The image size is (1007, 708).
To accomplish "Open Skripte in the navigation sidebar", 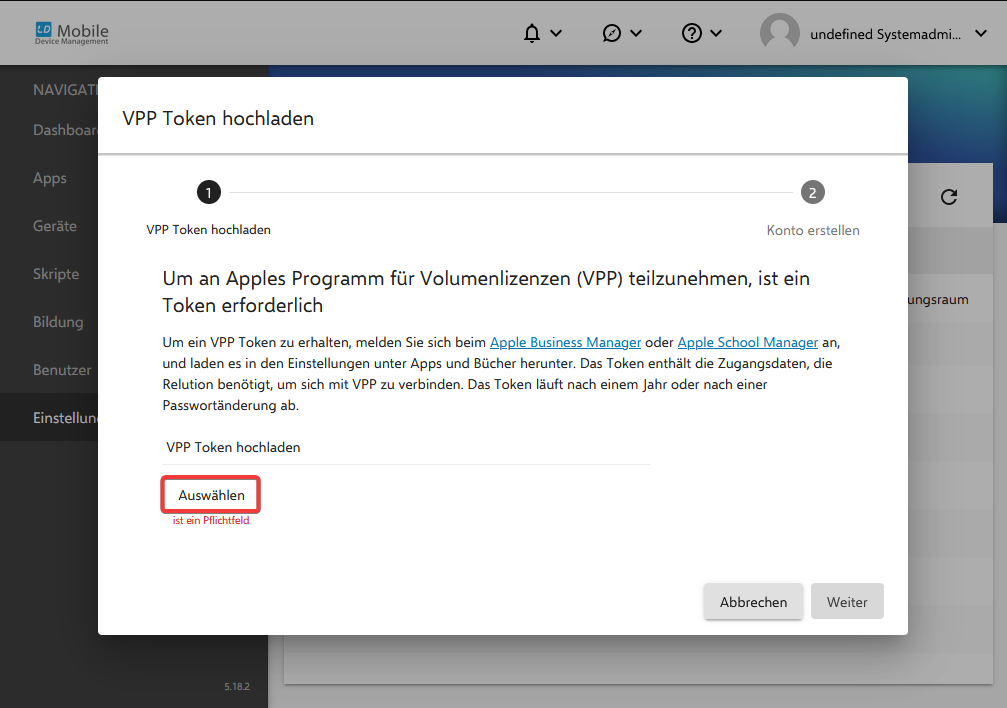I will pos(56,274).
